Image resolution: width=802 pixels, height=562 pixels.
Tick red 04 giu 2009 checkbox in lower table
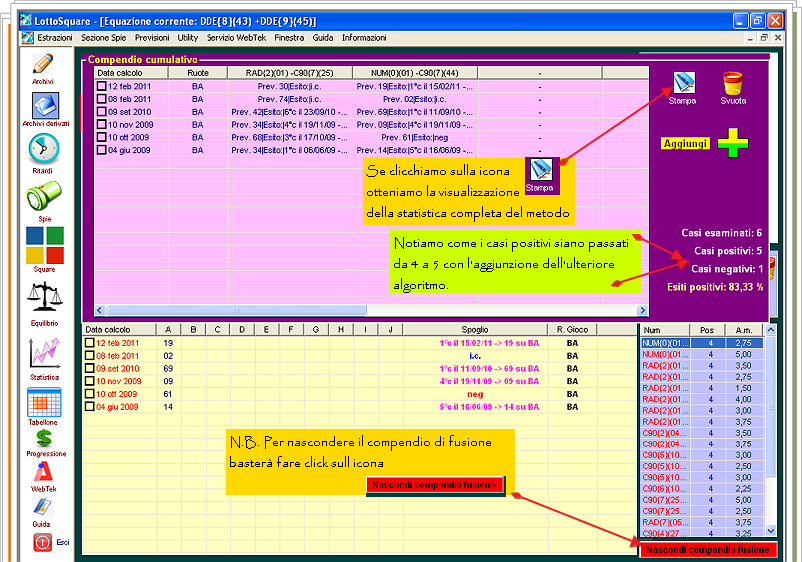pyautogui.click(x=90, y=407)
